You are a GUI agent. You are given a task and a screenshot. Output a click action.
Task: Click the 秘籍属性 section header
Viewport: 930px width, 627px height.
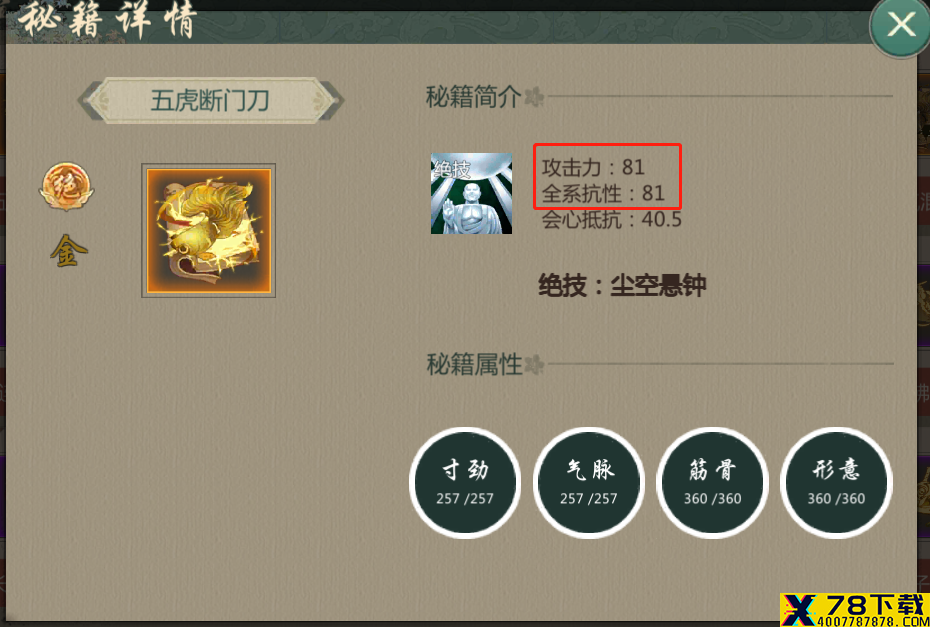(x=474, y=364)
